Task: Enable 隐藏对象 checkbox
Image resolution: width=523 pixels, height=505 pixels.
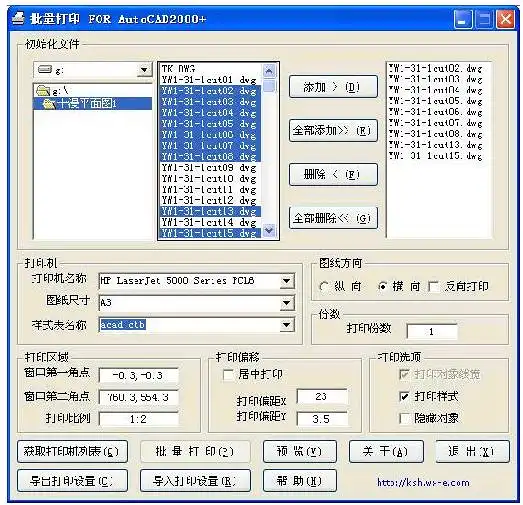Action: (404, 418)
